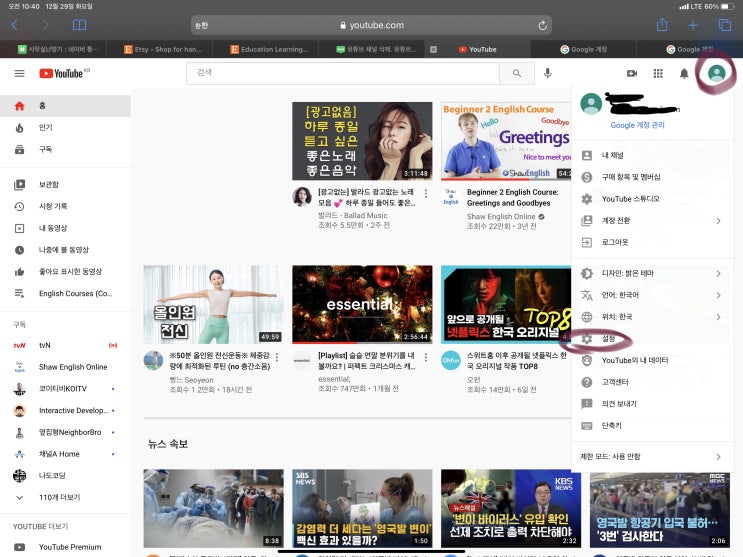Open 채널A Home subscription channel
Image resolution: width=743 pixels, height=557 pixels.
(65, 454)
